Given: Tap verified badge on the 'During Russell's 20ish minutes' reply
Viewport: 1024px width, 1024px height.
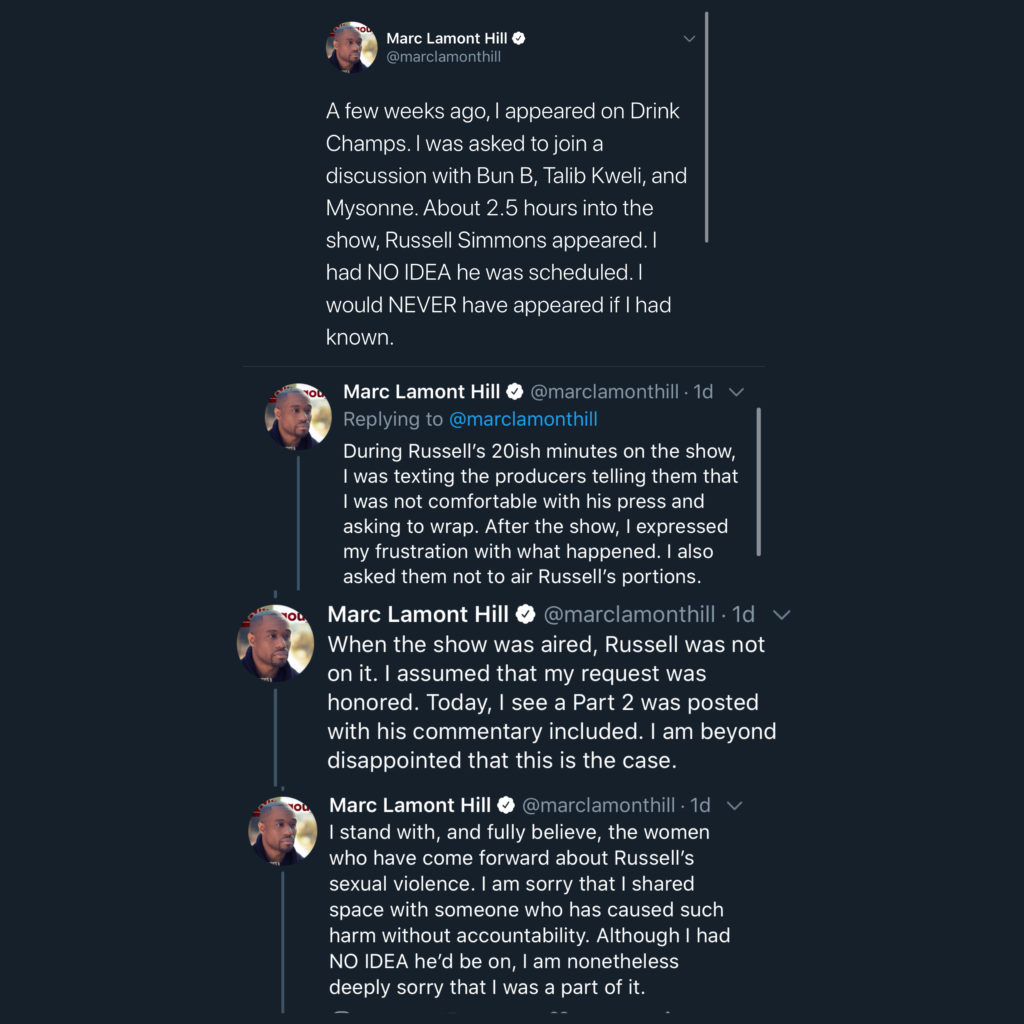Looking at the screenshot, I should tap(515, 391).
